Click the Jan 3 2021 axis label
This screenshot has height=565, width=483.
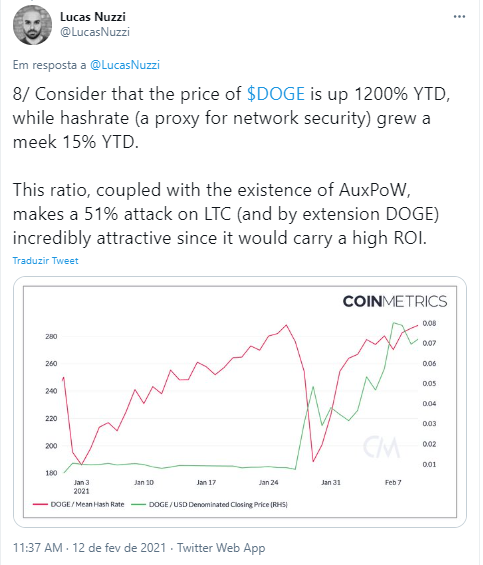pos(81,486)
